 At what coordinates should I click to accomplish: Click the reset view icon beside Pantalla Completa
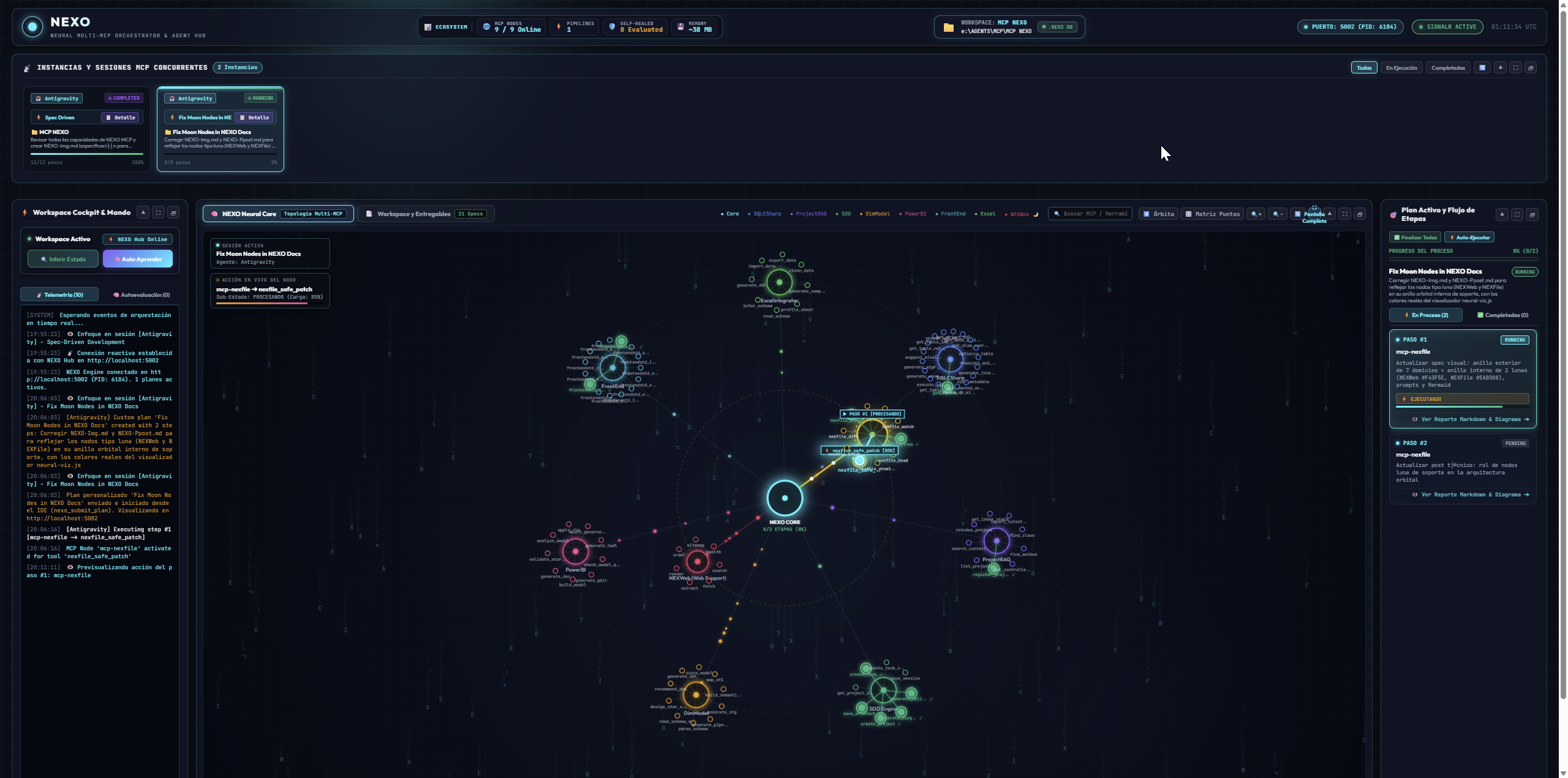(1297, 214)
